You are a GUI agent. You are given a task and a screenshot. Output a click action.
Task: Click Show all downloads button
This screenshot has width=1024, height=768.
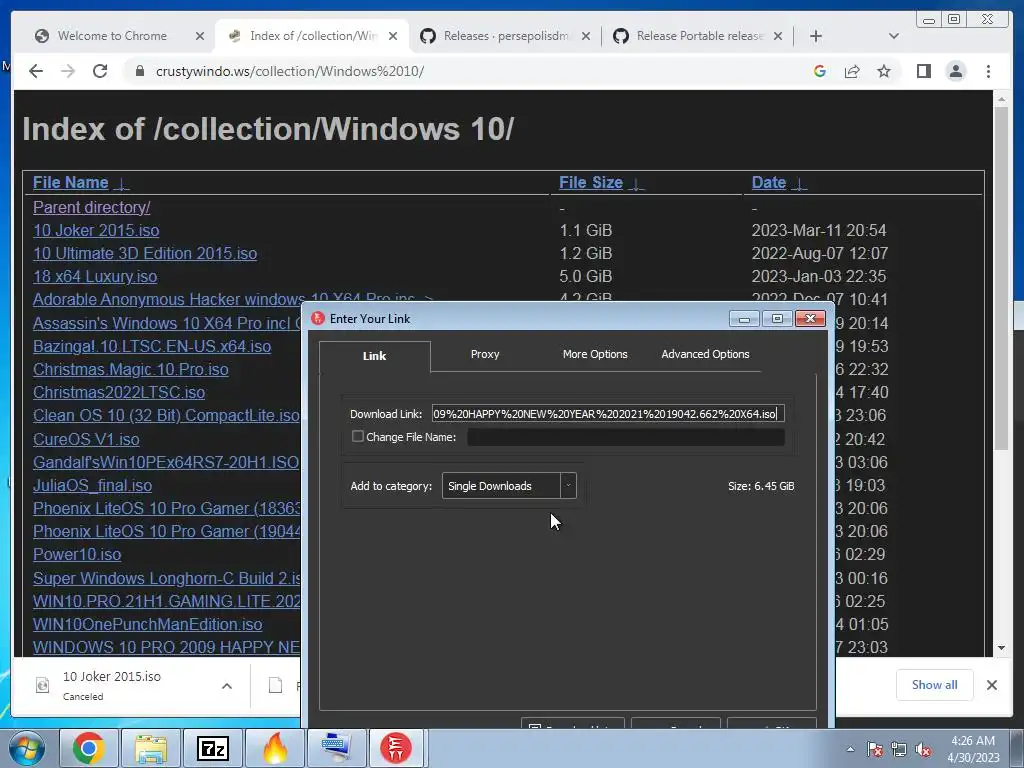coord(935,684)
